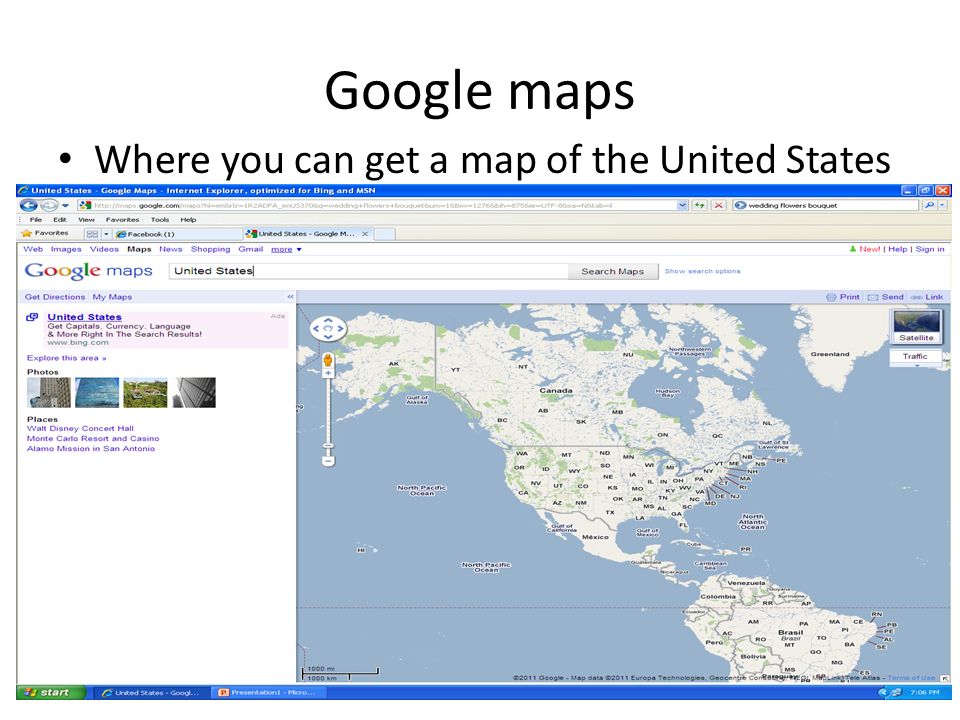Click the Stop loading red X icon
The image size is (960, 720).
719,206
